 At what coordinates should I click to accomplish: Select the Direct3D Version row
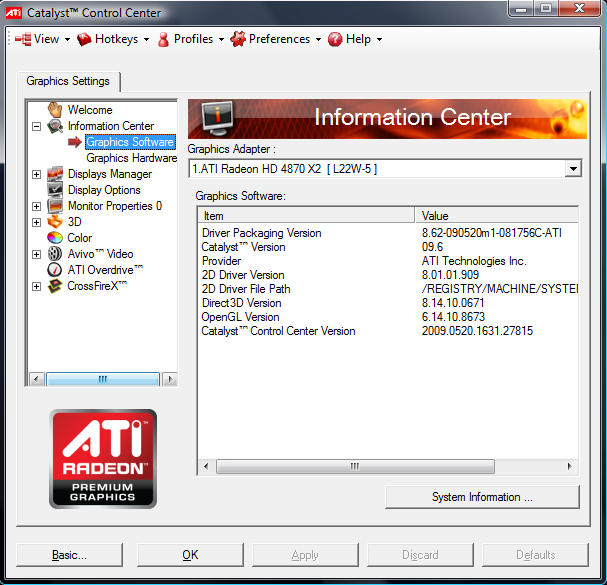388,303
